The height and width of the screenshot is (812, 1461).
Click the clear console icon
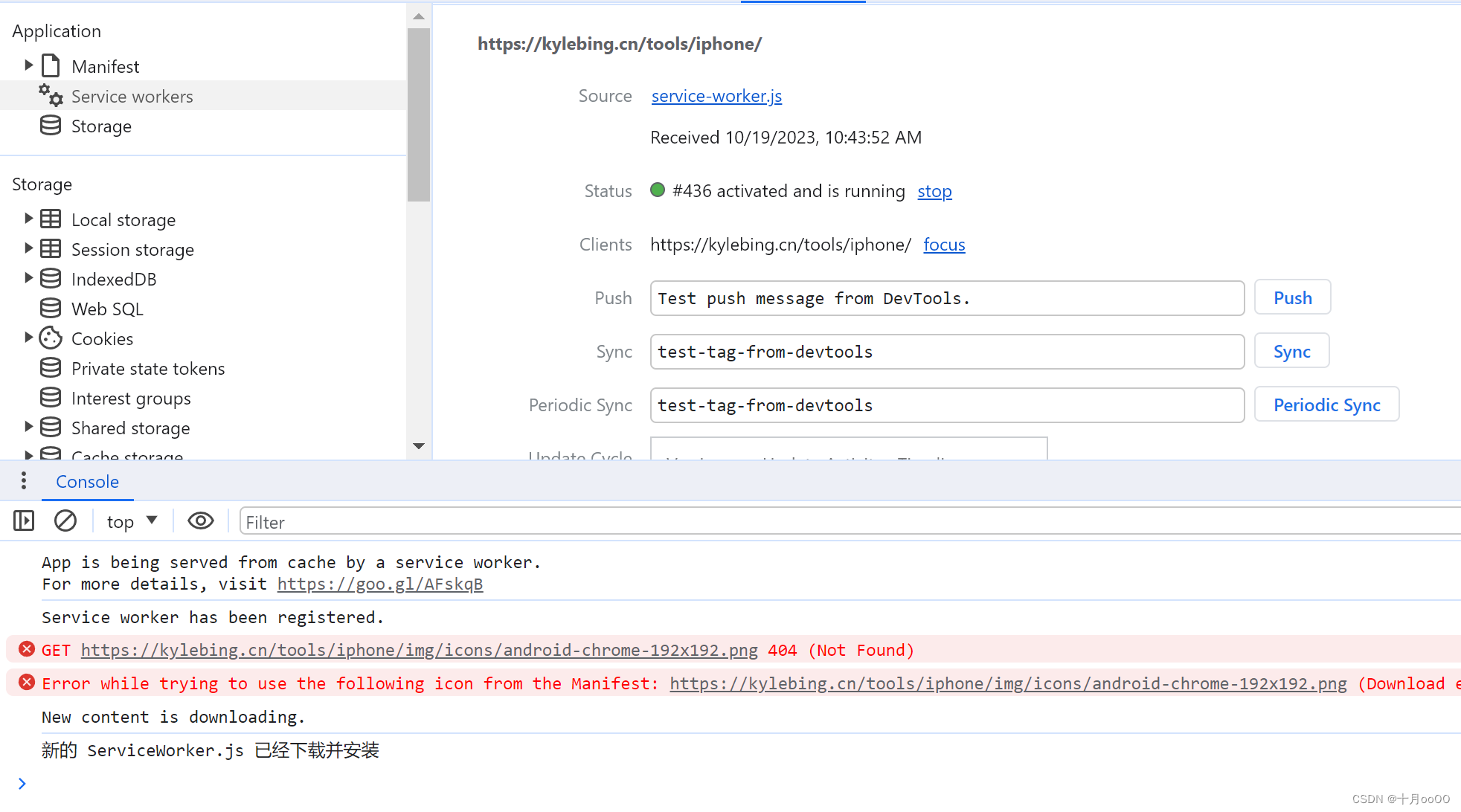[x=65, y=521]
